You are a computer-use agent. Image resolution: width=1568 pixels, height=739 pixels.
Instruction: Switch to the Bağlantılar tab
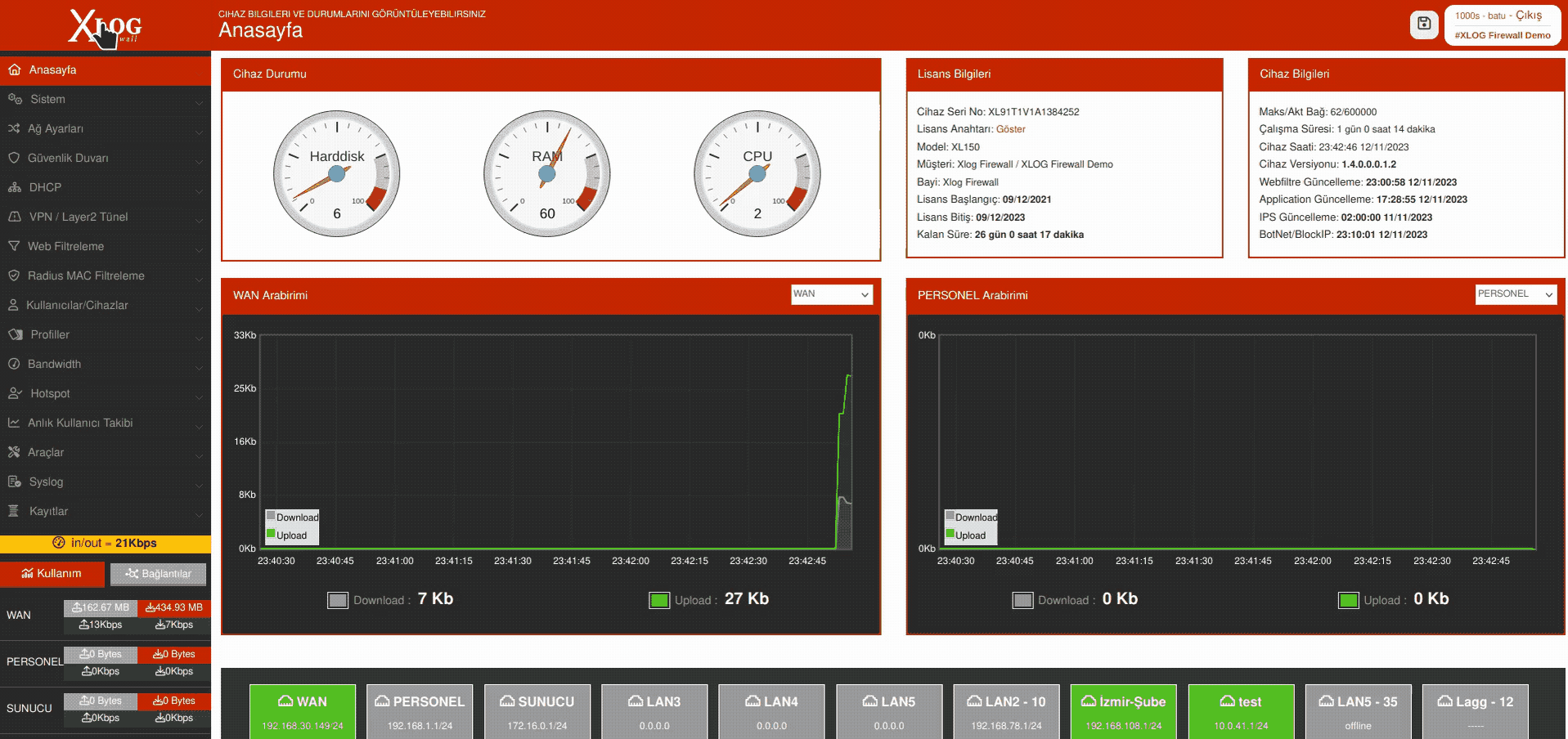coord(158,574)
